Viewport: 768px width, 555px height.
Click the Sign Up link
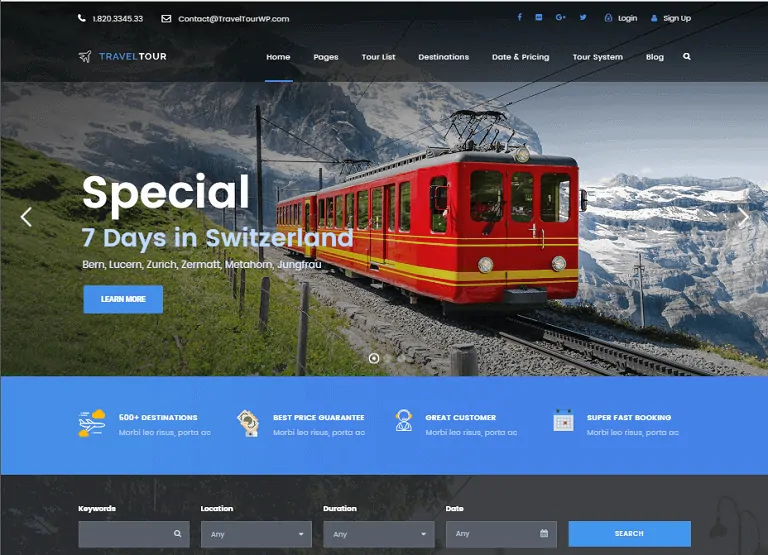coord(677,18)
